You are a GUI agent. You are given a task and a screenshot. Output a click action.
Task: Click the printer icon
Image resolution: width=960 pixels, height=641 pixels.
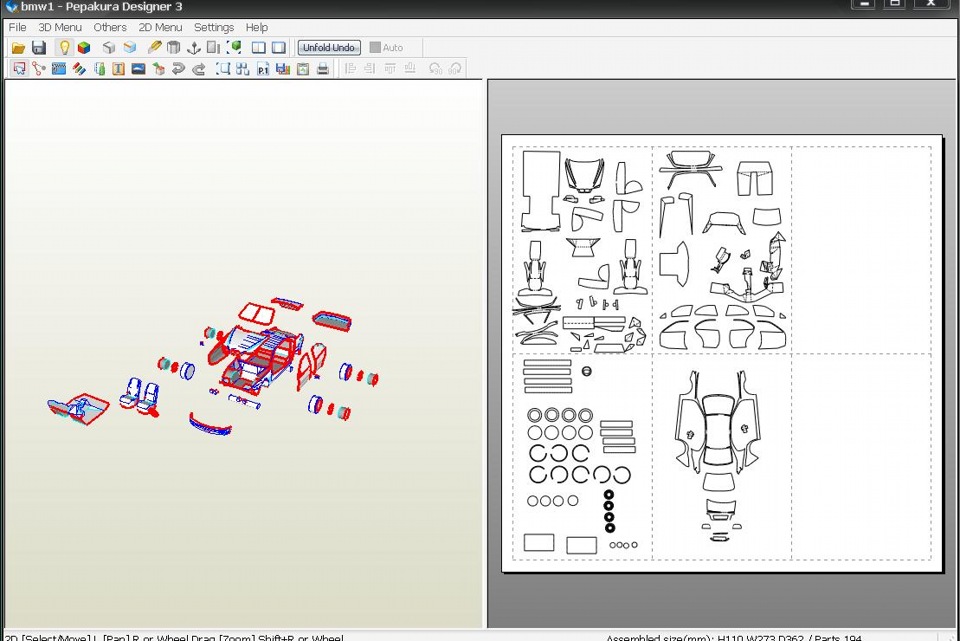323,69
